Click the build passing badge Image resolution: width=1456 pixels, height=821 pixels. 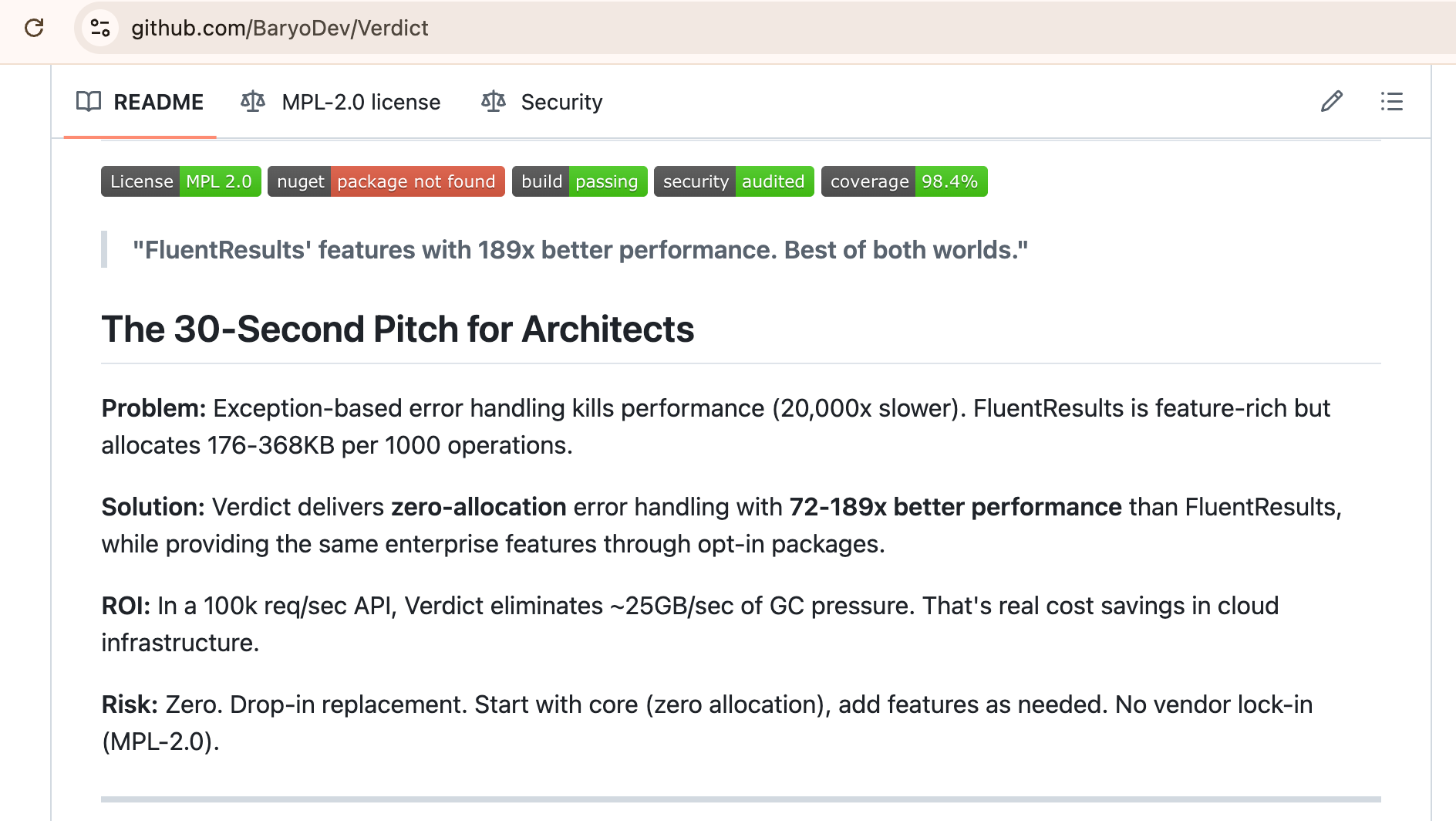tap(580, 181)
